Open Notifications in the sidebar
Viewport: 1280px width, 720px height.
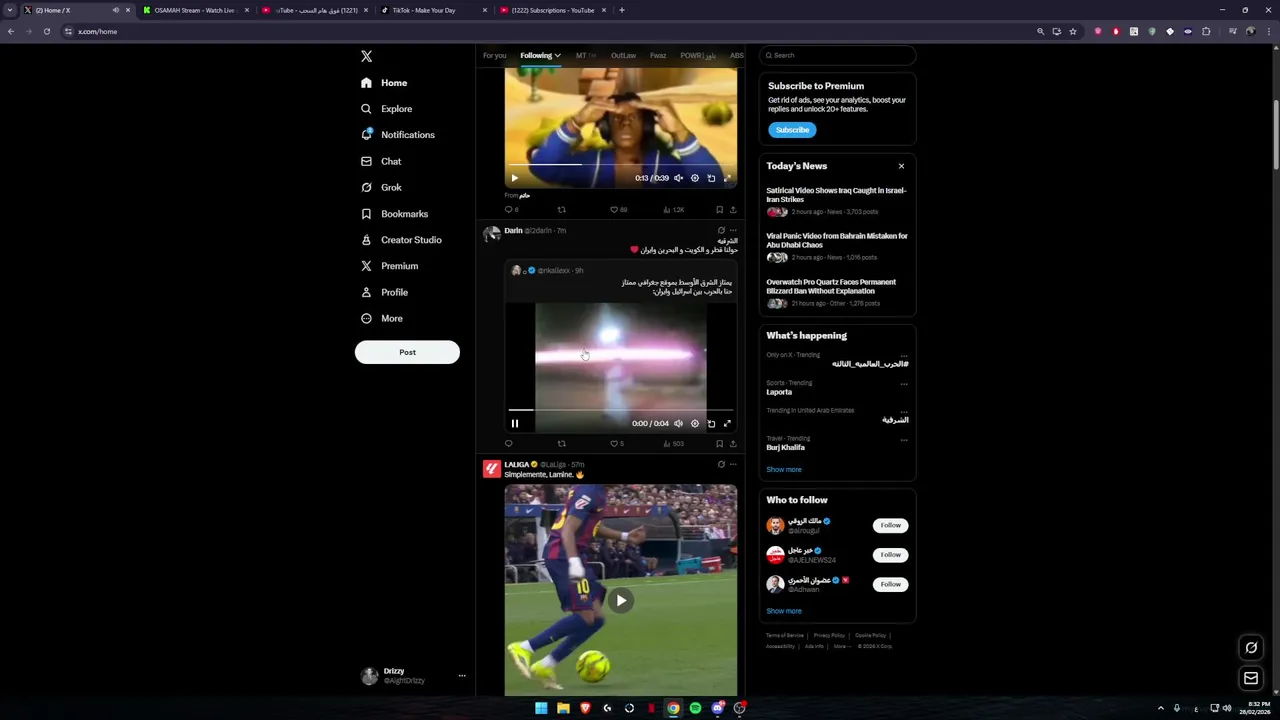(397, 135)
